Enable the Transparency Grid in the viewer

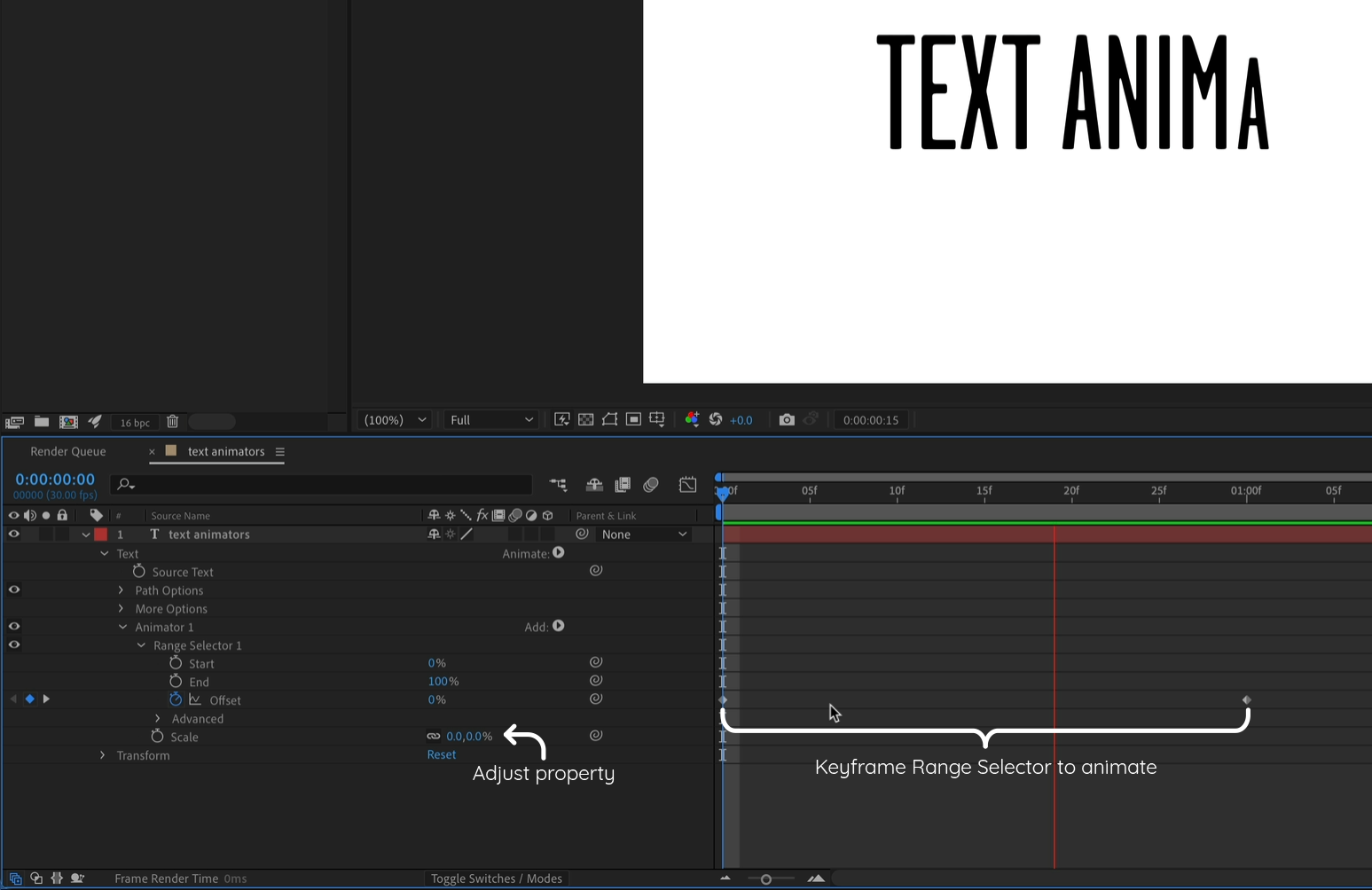[585, 419]
